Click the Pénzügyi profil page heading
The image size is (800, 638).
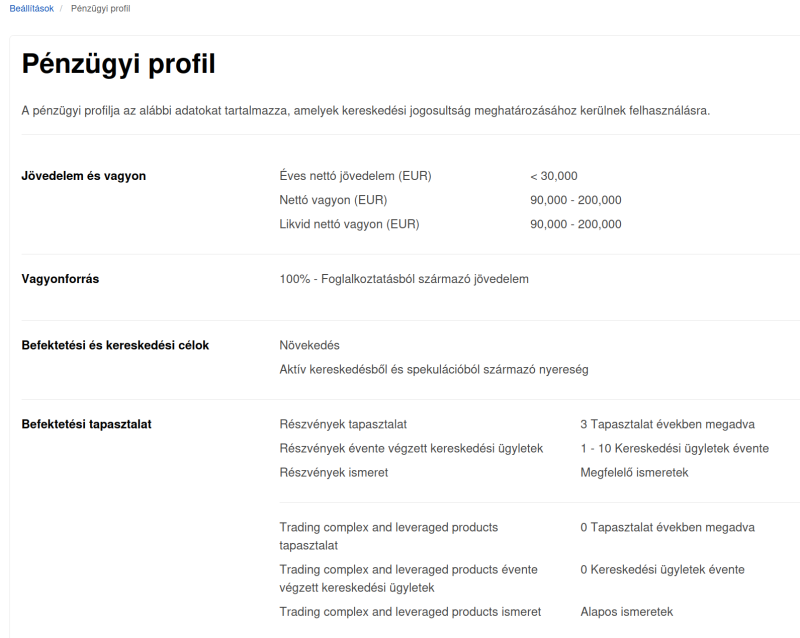pos(118,65)
